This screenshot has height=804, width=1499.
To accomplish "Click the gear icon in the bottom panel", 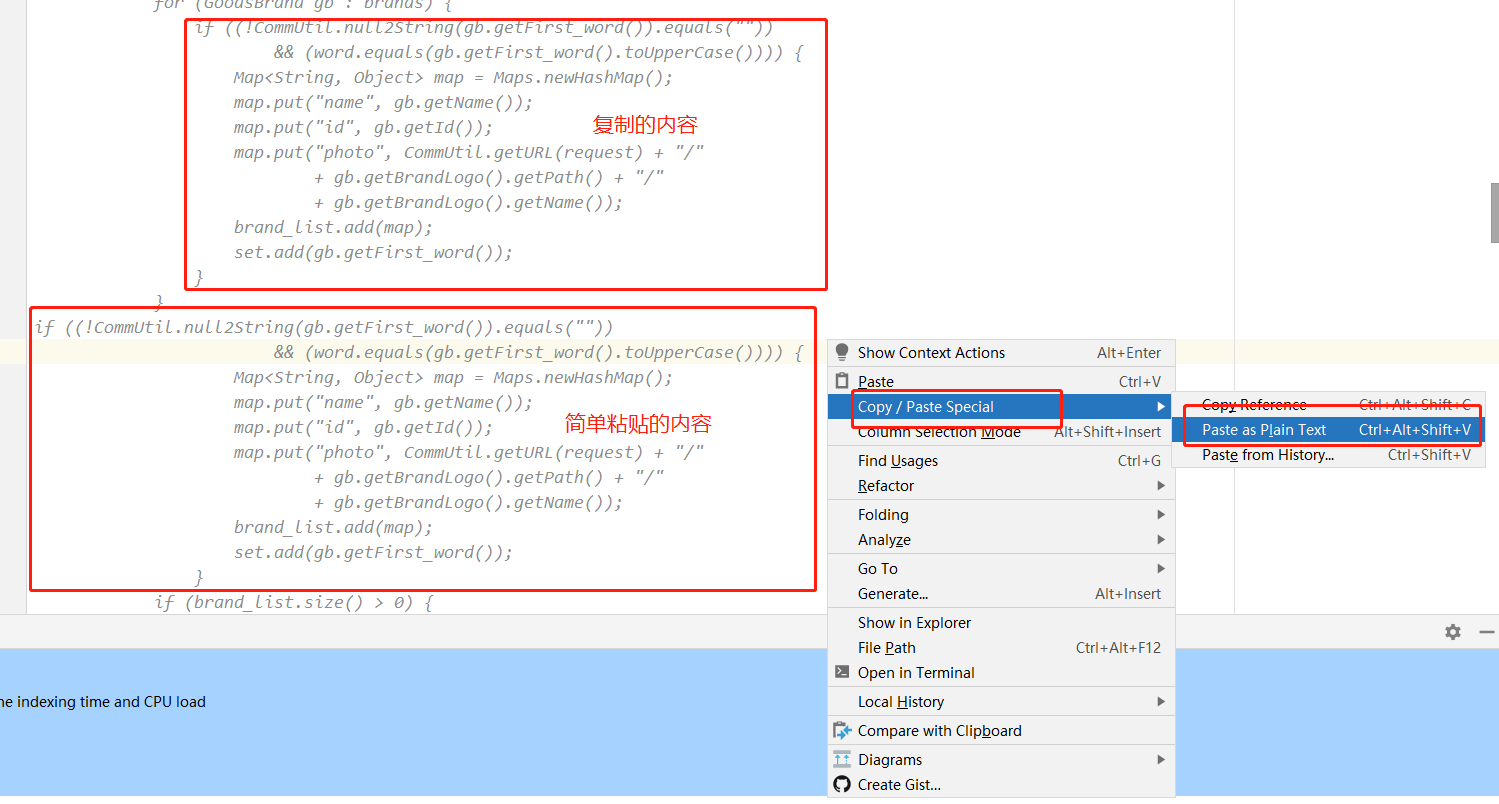I will click(x=1452, y=632).
